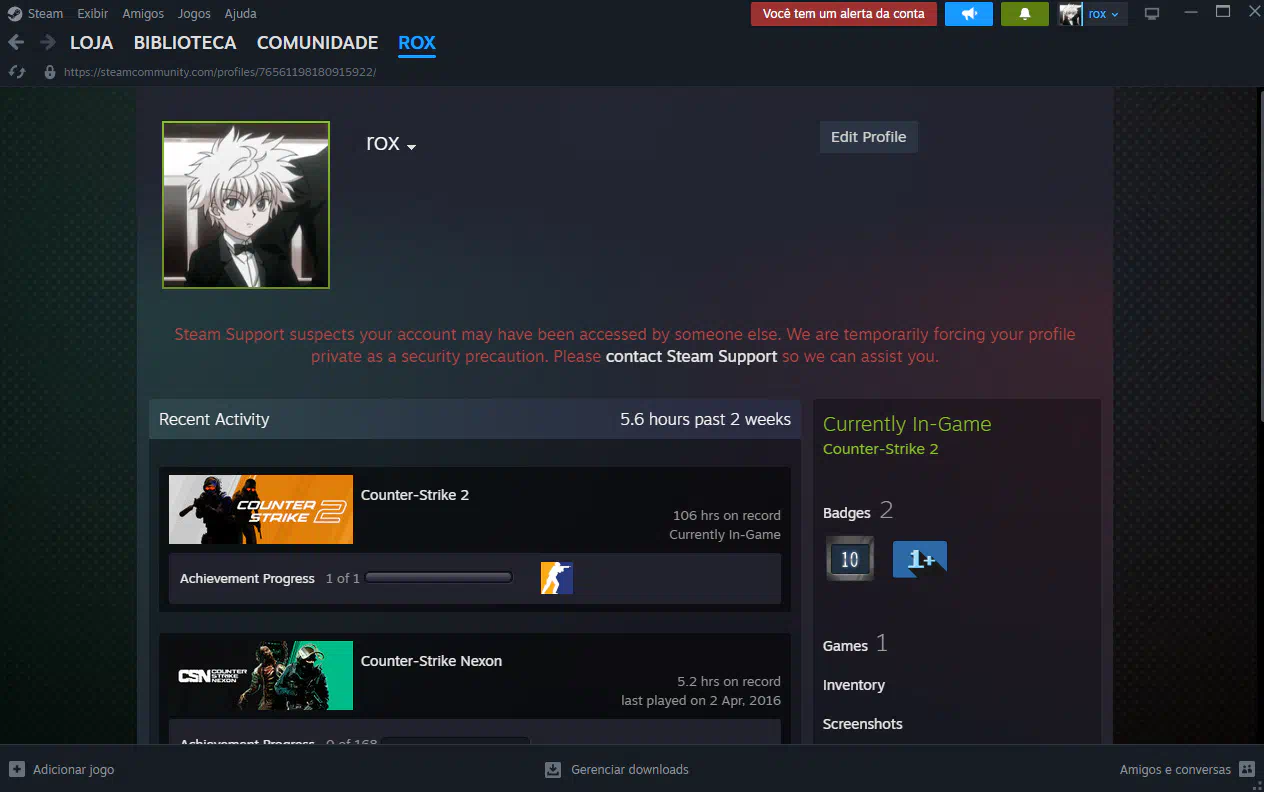Image resolution: width=1264 pixels, height=792 pixels.
Task: Click the 'Recent Activity' heading
Action: pos(214,419)
